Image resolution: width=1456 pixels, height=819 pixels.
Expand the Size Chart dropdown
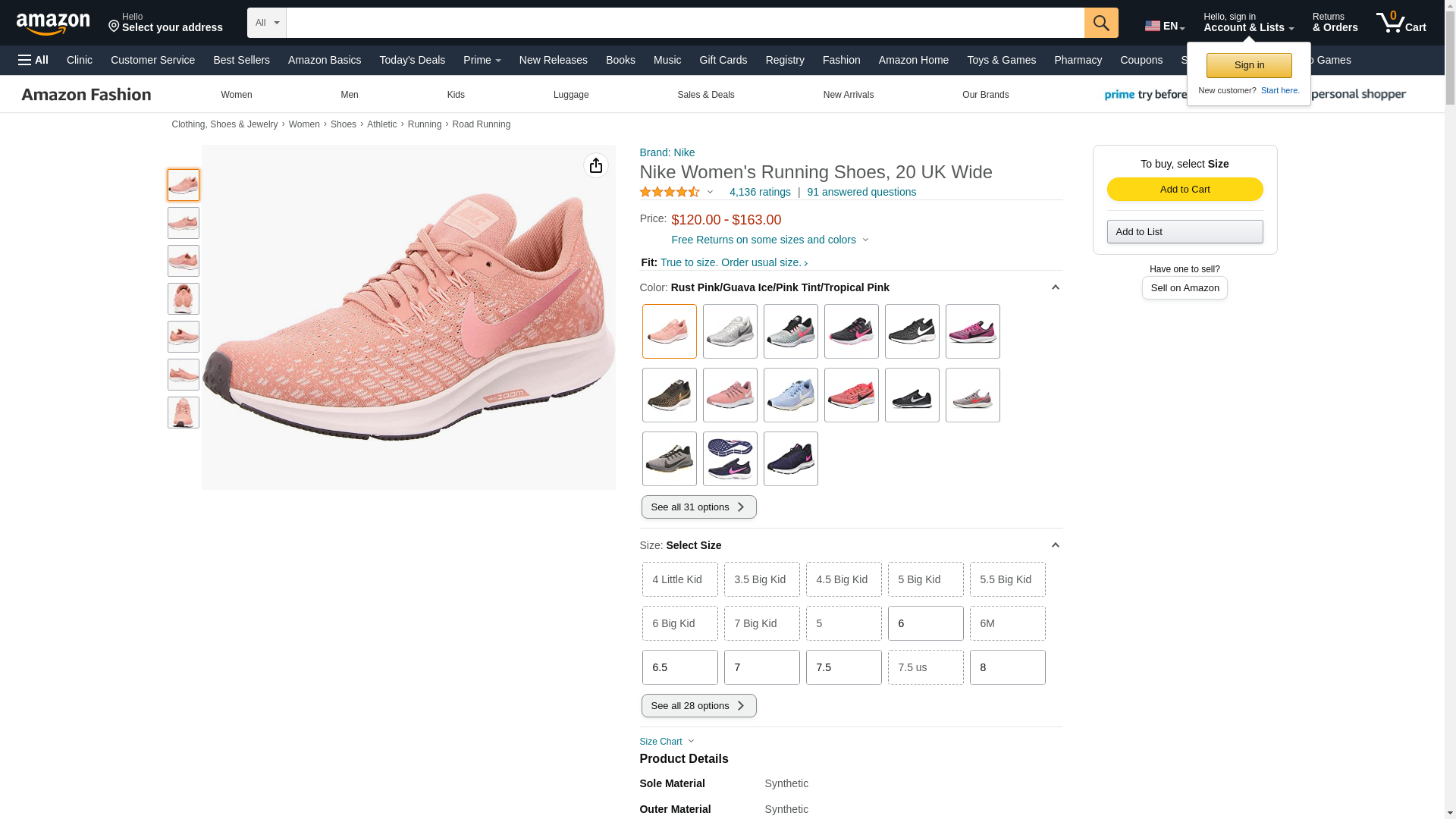point(667,742)
